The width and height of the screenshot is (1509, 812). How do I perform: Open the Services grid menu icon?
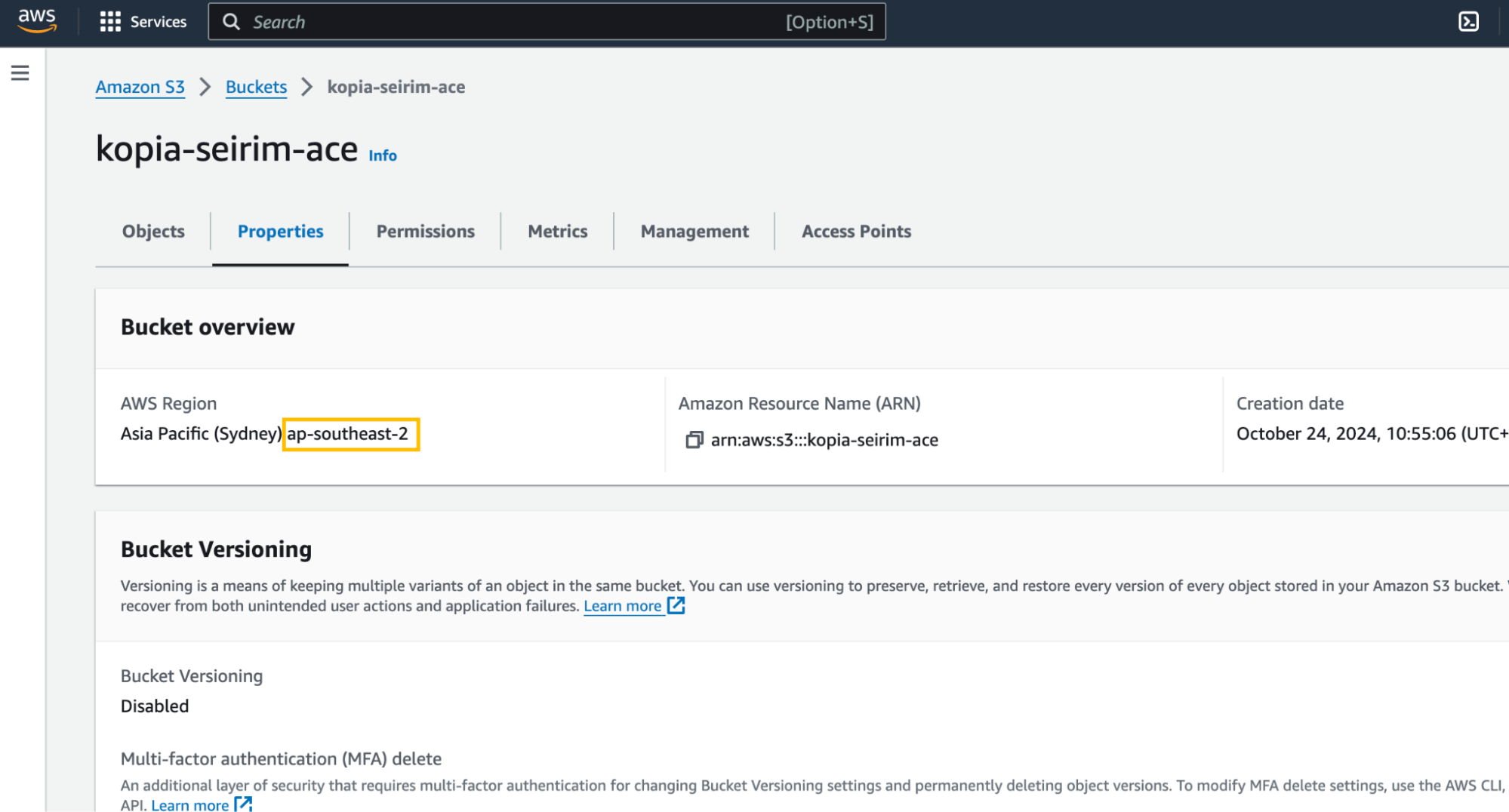coord(110,22)
